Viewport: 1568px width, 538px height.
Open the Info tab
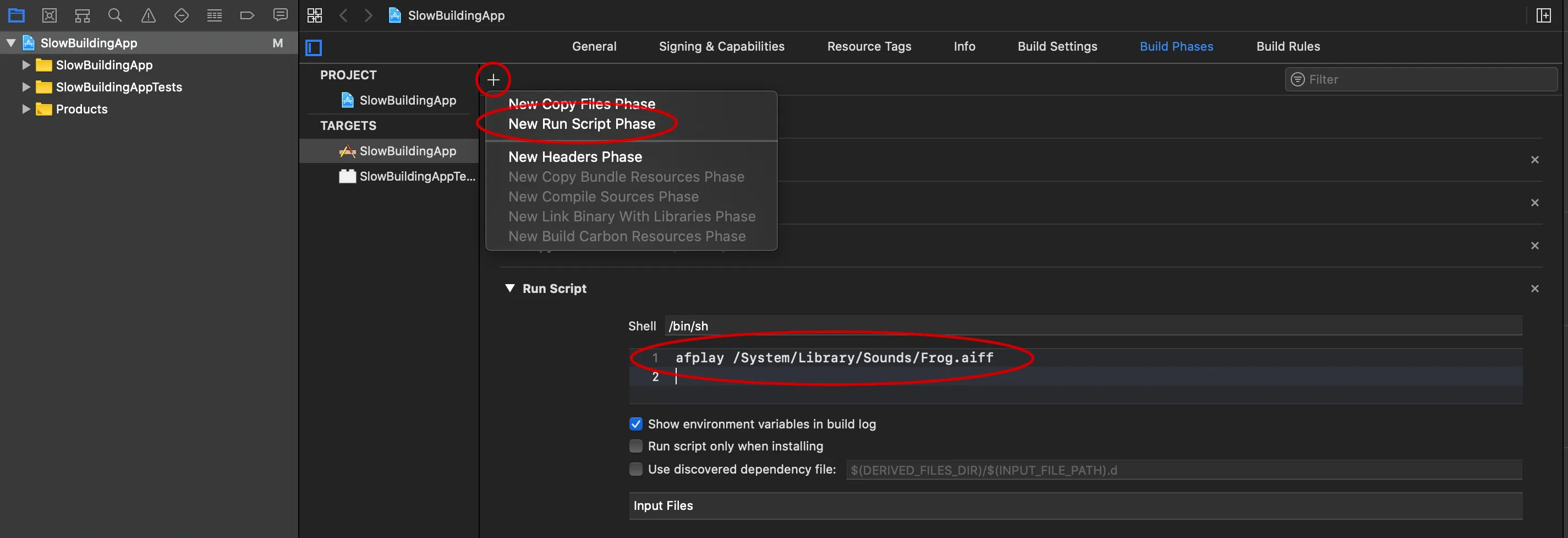point(964,46)
